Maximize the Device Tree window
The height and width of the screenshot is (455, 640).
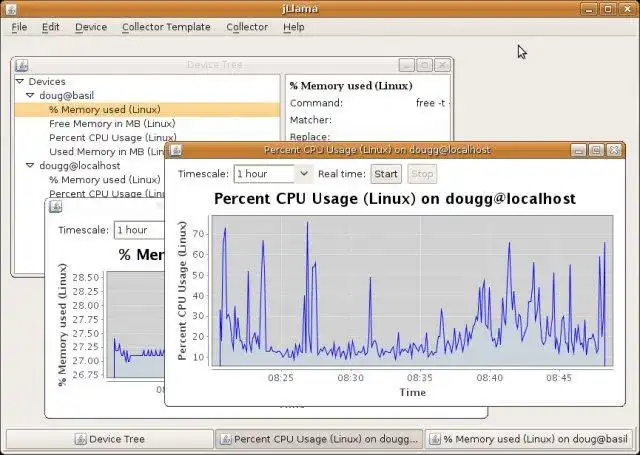click(424, 65)
